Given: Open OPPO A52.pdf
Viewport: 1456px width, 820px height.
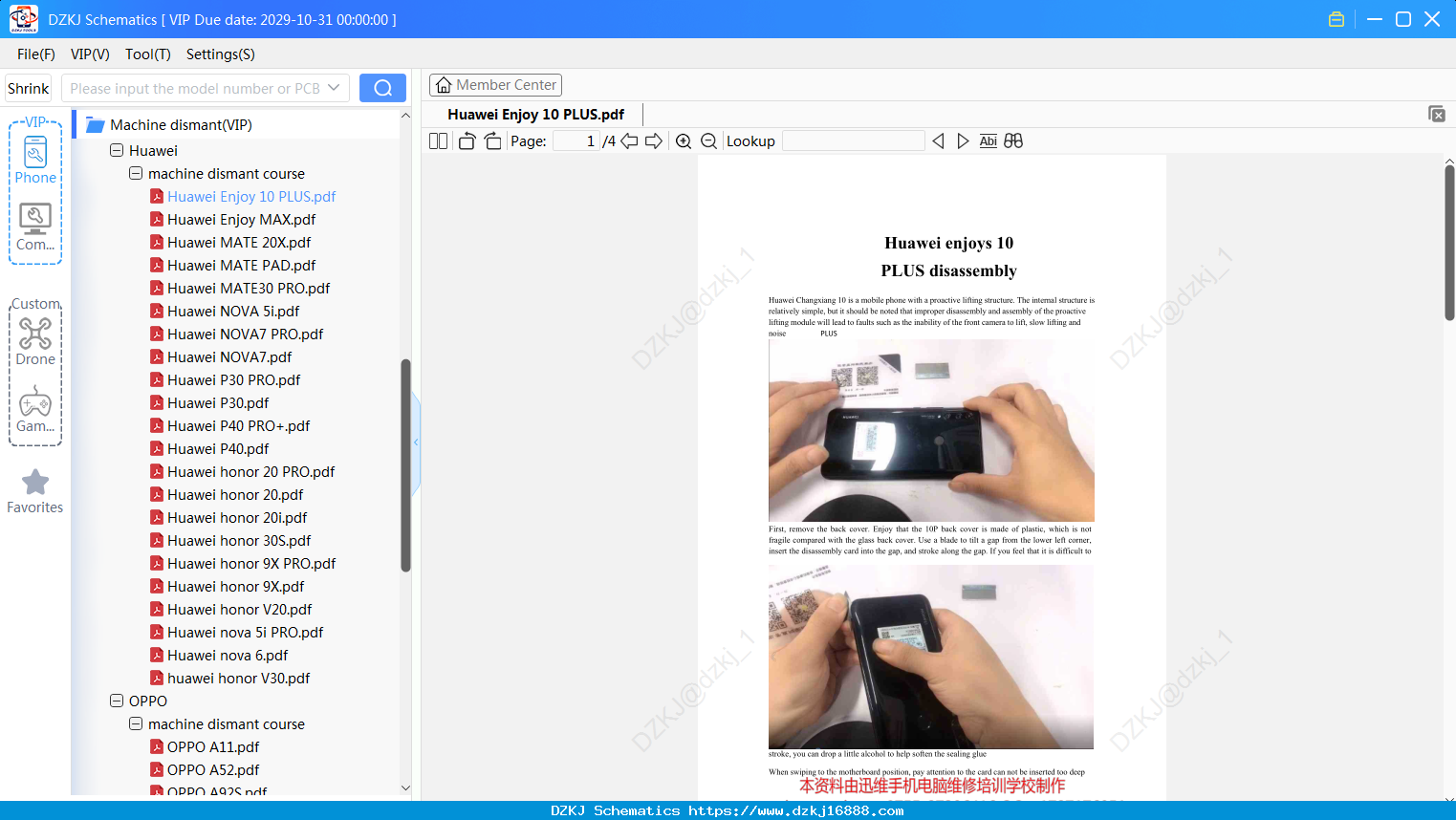Looking at the screenshot, I should click(213, 769).
